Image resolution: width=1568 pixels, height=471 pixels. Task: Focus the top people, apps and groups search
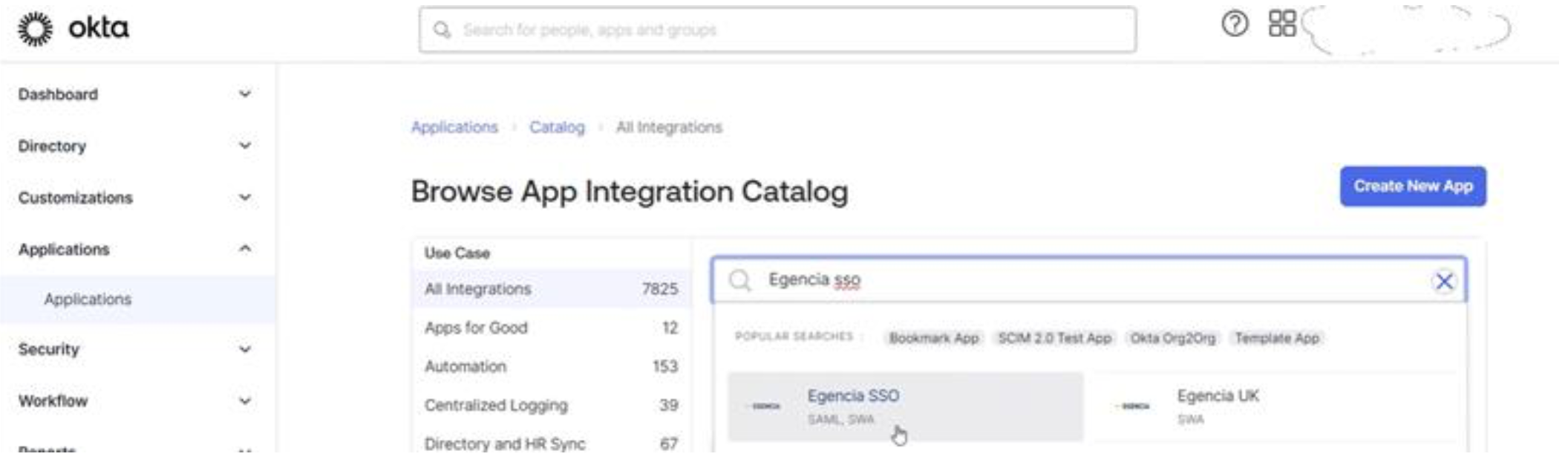(777, 30)
